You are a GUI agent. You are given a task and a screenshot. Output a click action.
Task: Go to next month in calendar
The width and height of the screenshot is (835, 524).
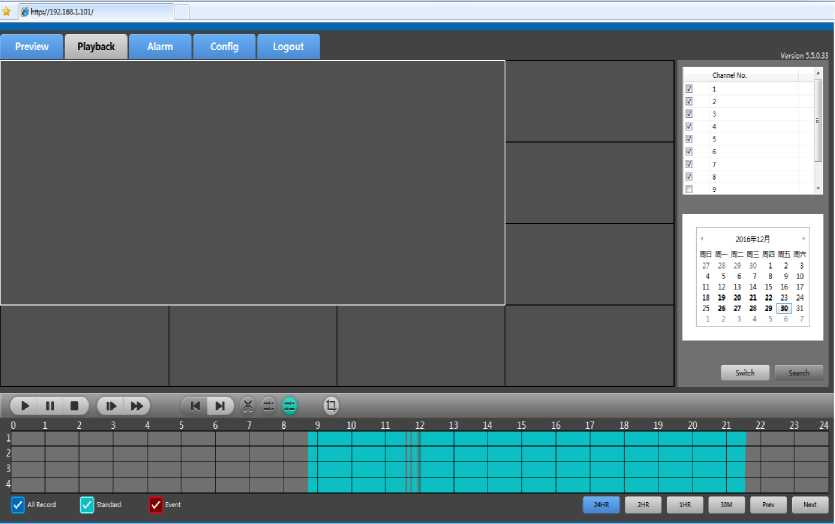(803, 239)
